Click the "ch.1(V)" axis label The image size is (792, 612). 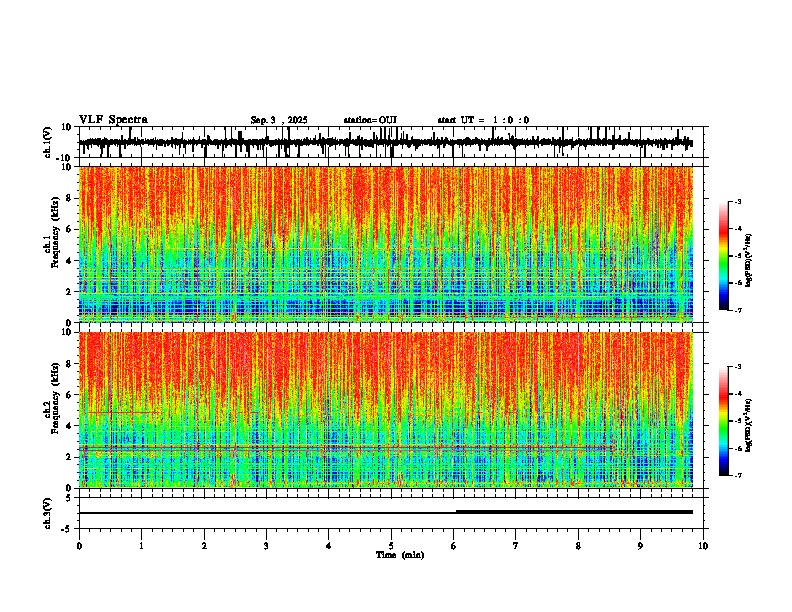click(47, 142)
